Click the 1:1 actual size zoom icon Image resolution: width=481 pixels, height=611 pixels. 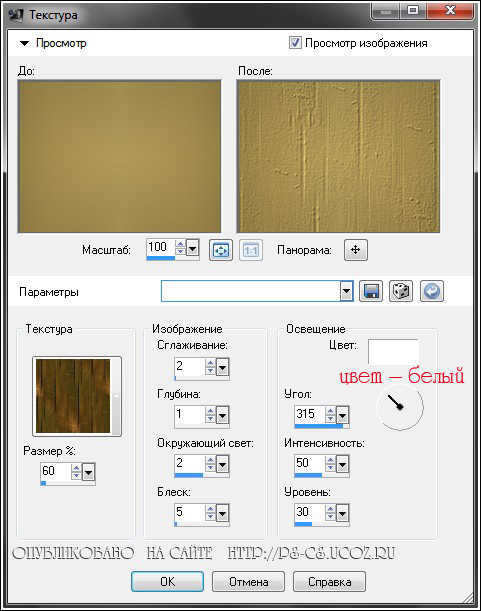point(251,250)
